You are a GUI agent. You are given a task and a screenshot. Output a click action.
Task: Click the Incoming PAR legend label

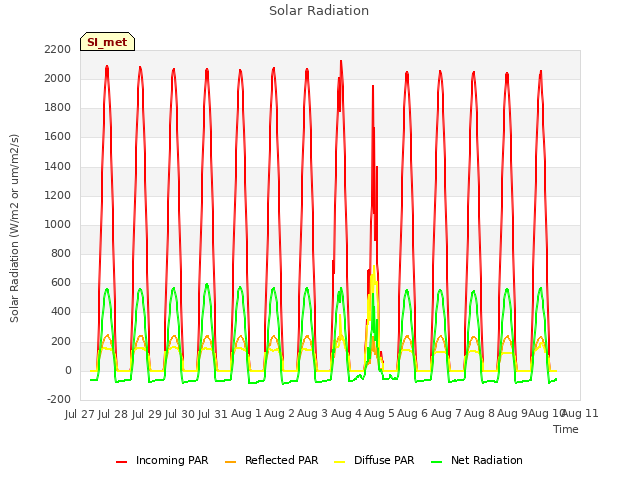click(x=172, y=460)
